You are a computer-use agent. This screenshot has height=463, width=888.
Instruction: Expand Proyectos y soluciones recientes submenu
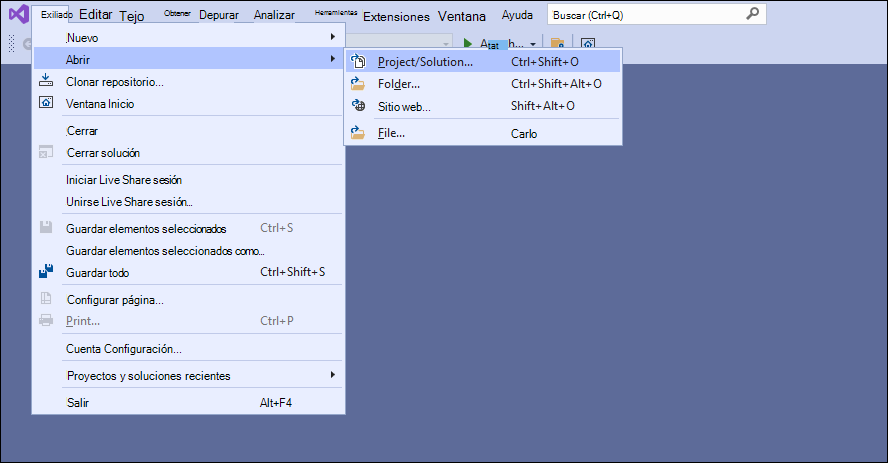[x=189, y=376]
